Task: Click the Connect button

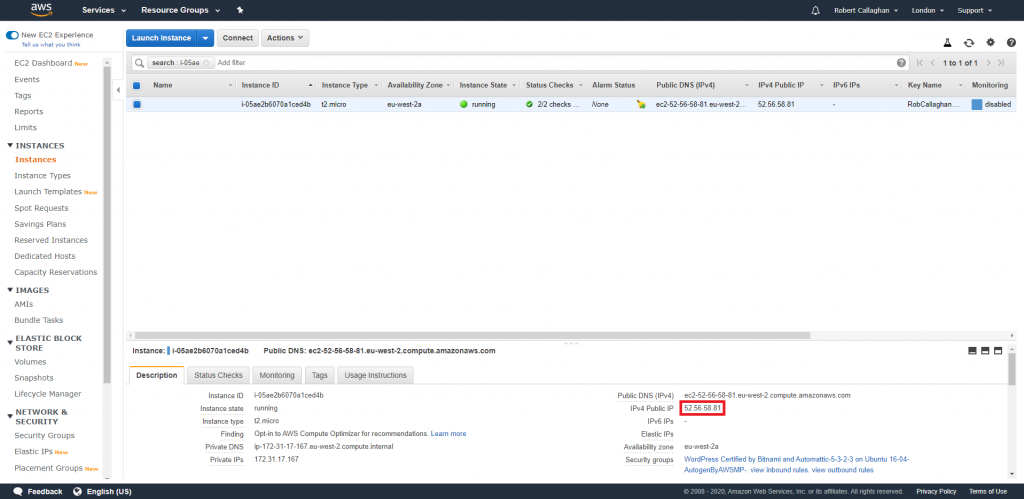Action: coord(238,38)
